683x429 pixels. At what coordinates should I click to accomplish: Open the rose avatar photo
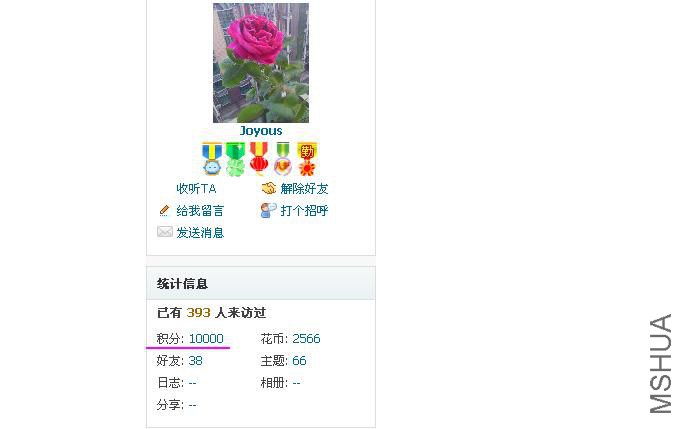(260, 63)
